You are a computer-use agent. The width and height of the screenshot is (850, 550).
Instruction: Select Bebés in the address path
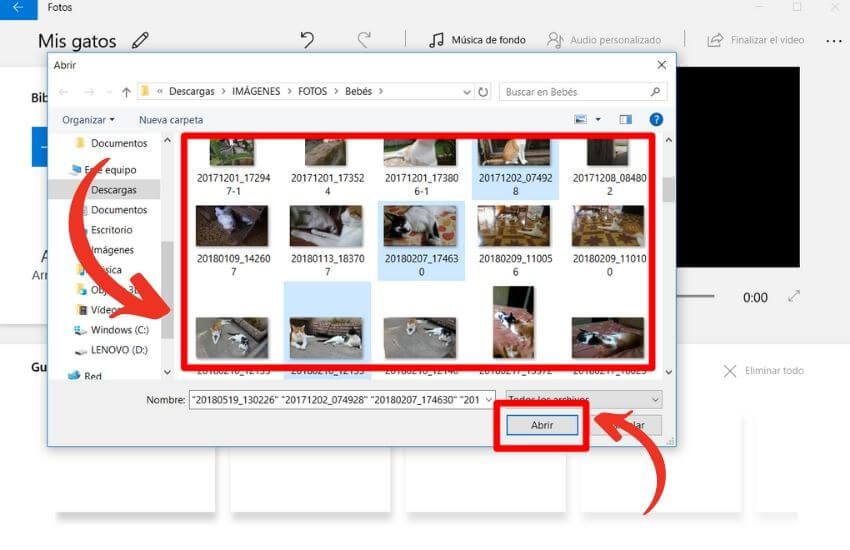pyautogui.click(x=358, y=92)
